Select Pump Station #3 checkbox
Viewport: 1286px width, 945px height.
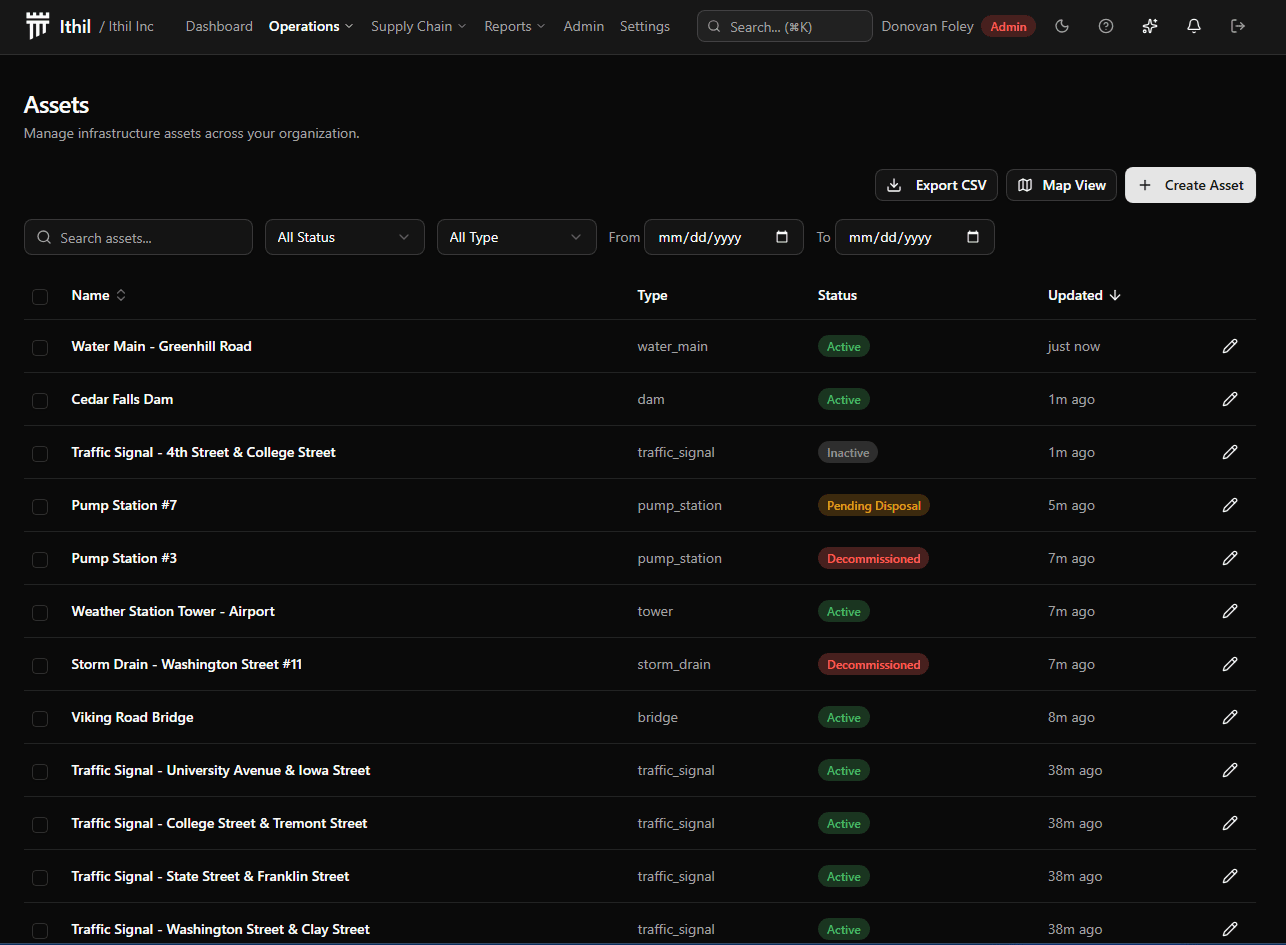[x=40, y=559]
